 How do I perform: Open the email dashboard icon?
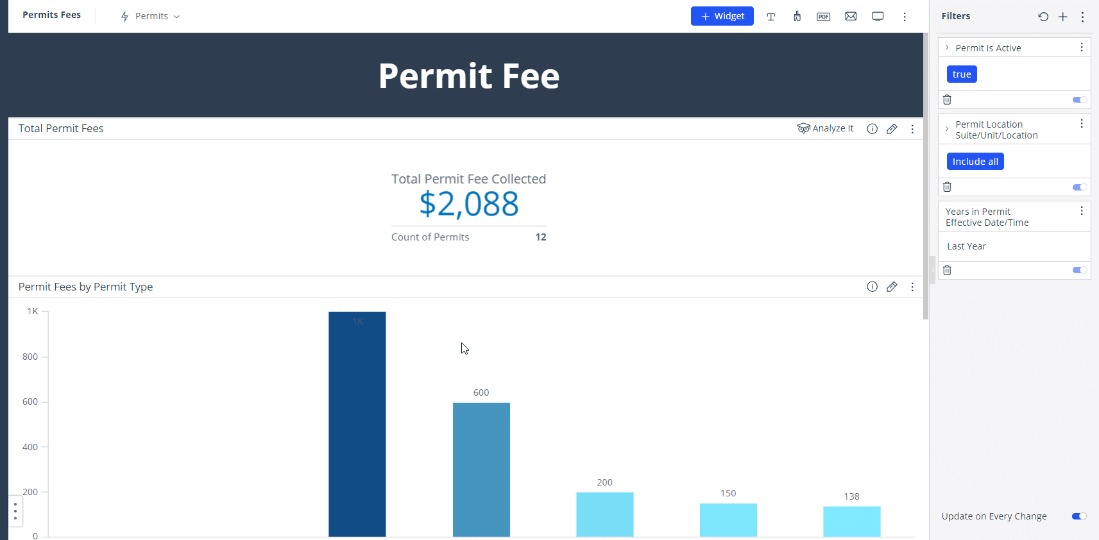(851, 16)
